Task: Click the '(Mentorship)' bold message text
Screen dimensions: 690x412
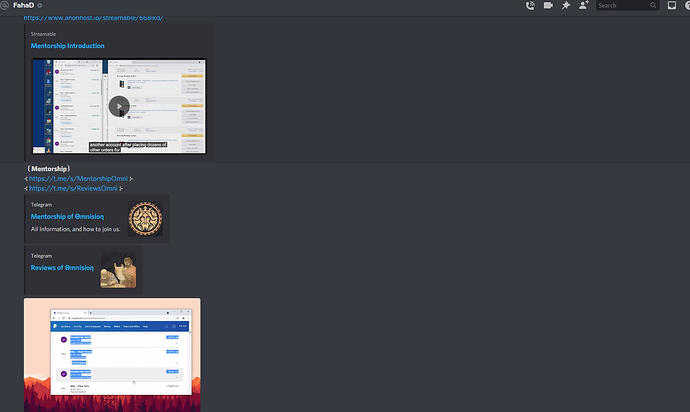Action: pyautogui.click(x=48, y=169)
